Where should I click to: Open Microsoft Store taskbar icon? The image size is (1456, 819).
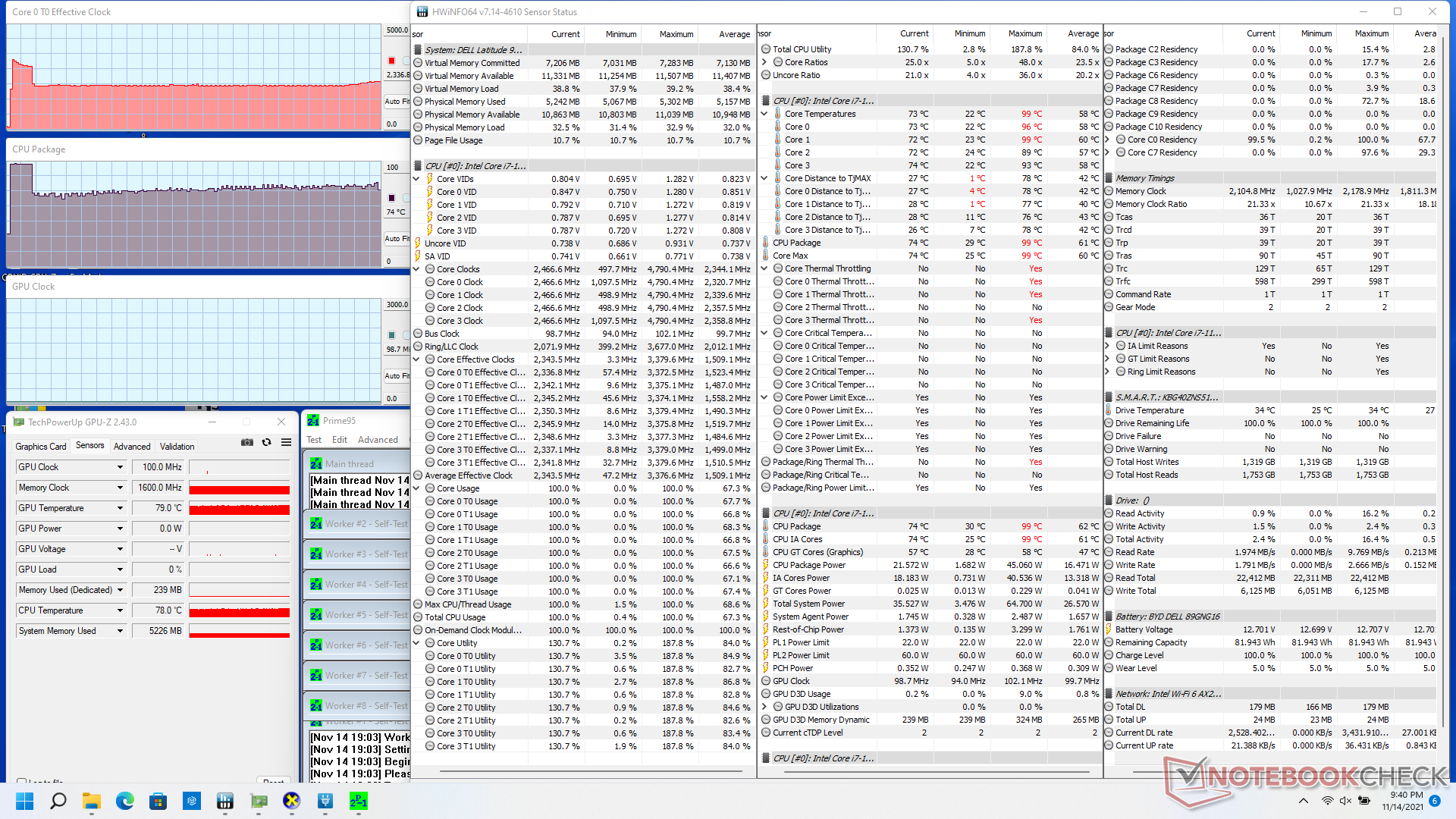click(x=158, y=801)
